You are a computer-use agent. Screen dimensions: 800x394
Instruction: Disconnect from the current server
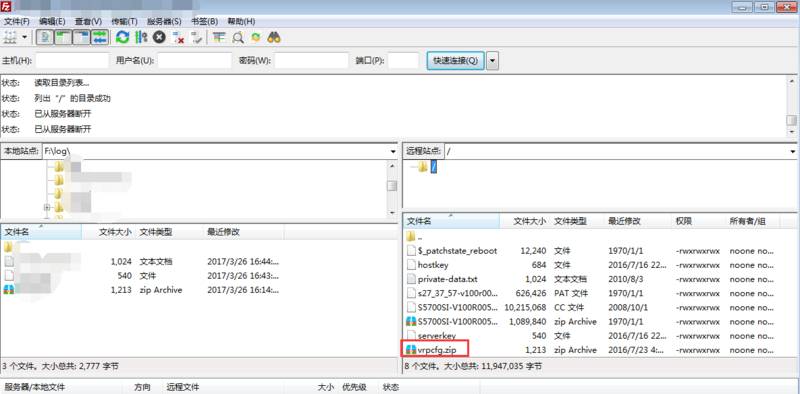[178, 37]
